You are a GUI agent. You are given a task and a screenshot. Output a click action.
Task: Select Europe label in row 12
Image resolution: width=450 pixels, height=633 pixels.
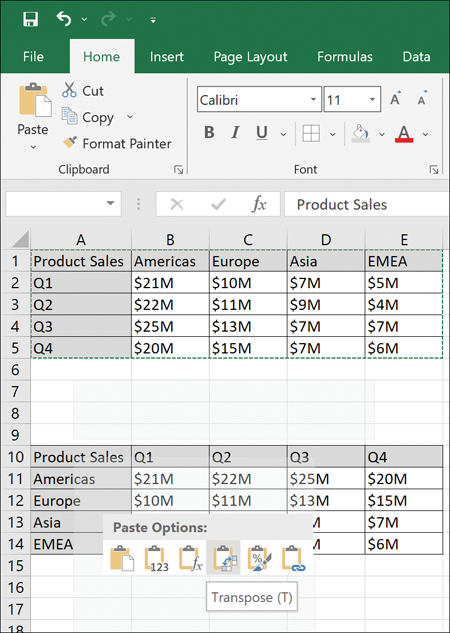point(81,501)
